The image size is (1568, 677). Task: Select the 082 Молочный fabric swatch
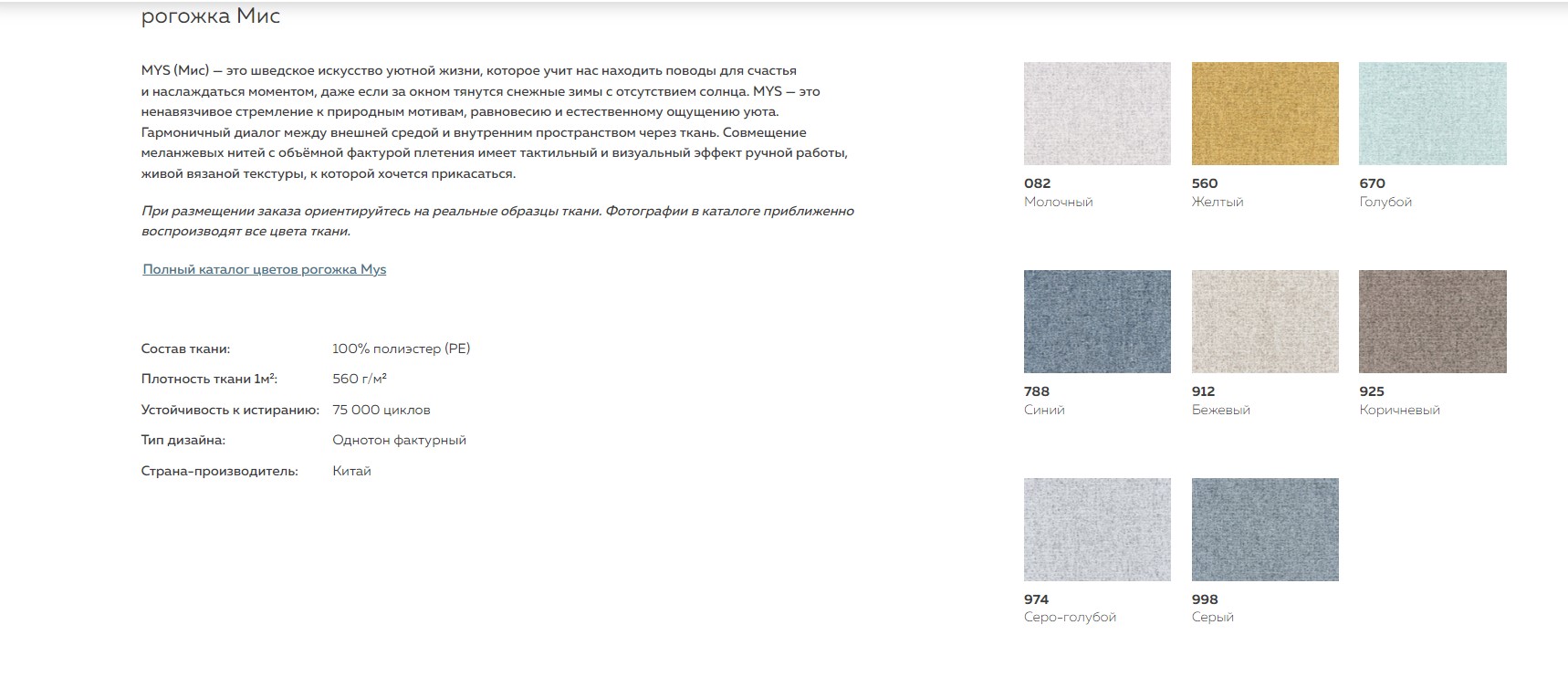tap(1097, 113)
